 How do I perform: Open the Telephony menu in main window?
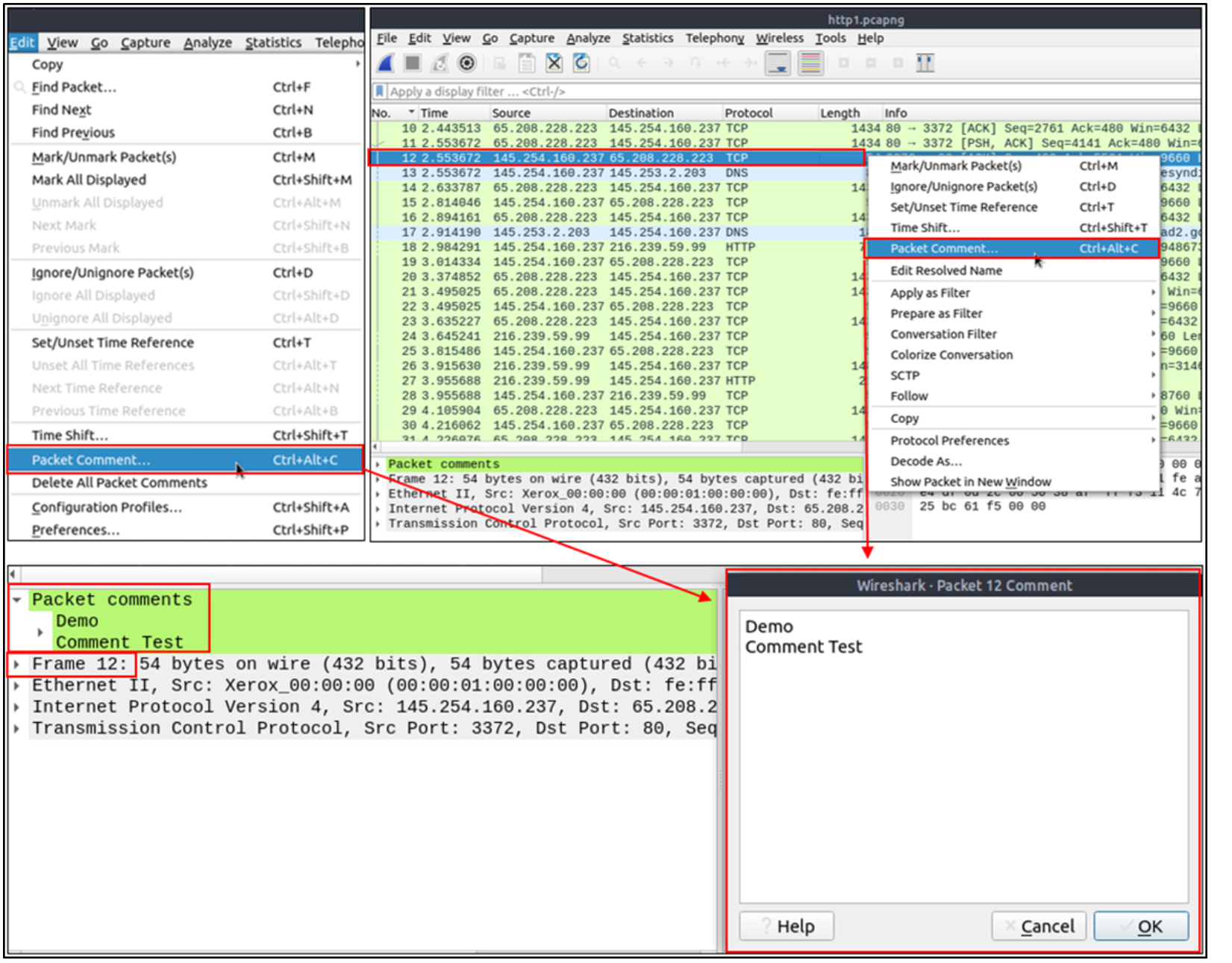point(715,38)
